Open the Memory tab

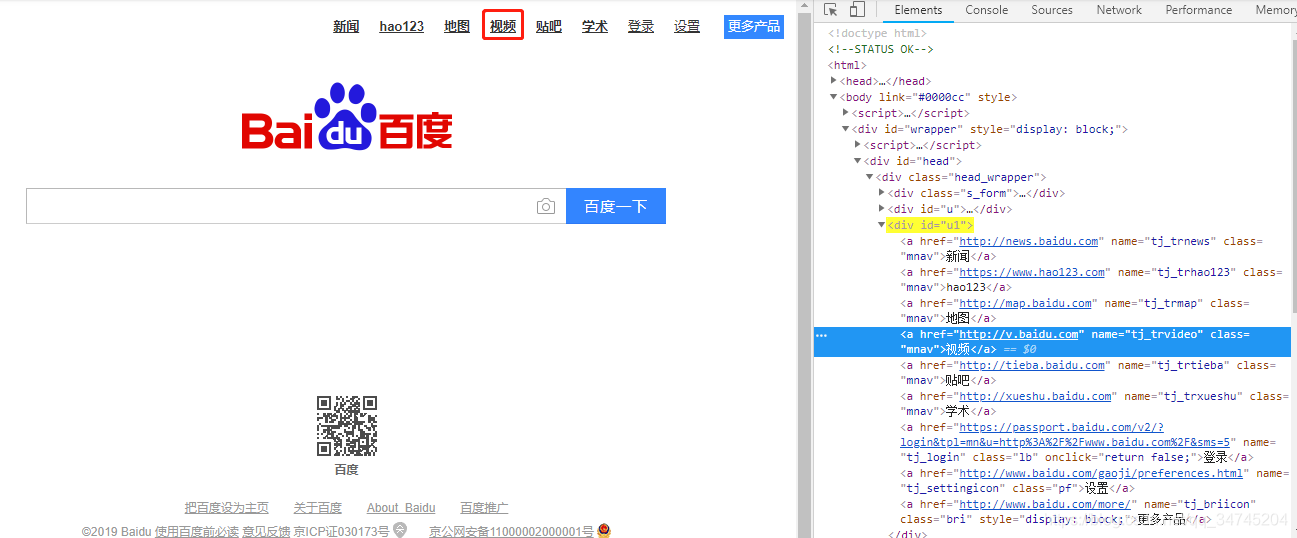click(1275, 10)
